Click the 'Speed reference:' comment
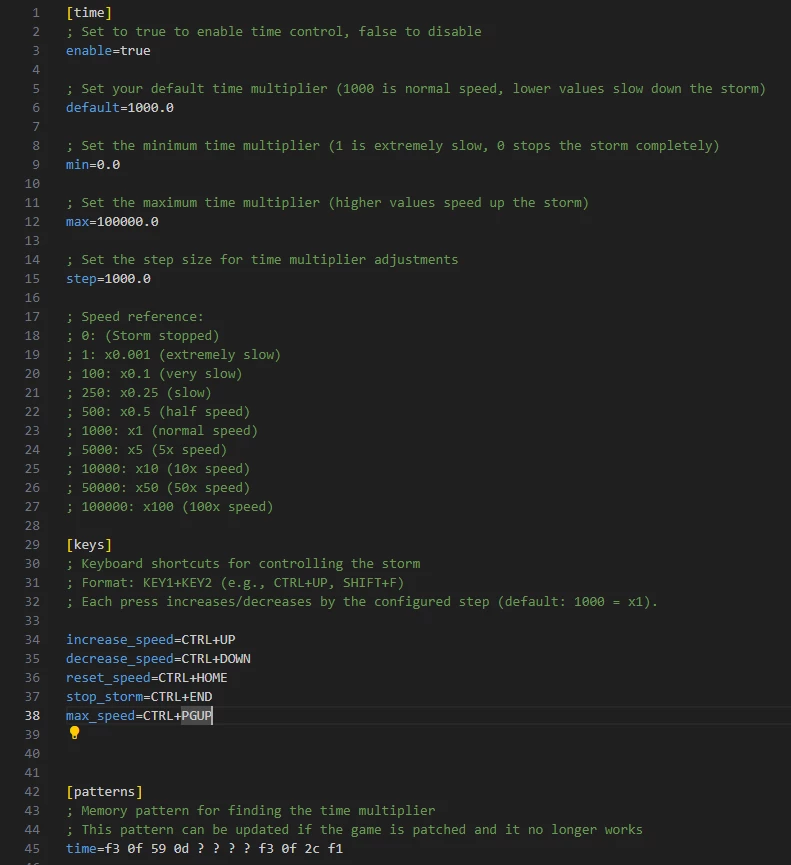The height and width of the screenshot is (865, 791). coord(134,316)
